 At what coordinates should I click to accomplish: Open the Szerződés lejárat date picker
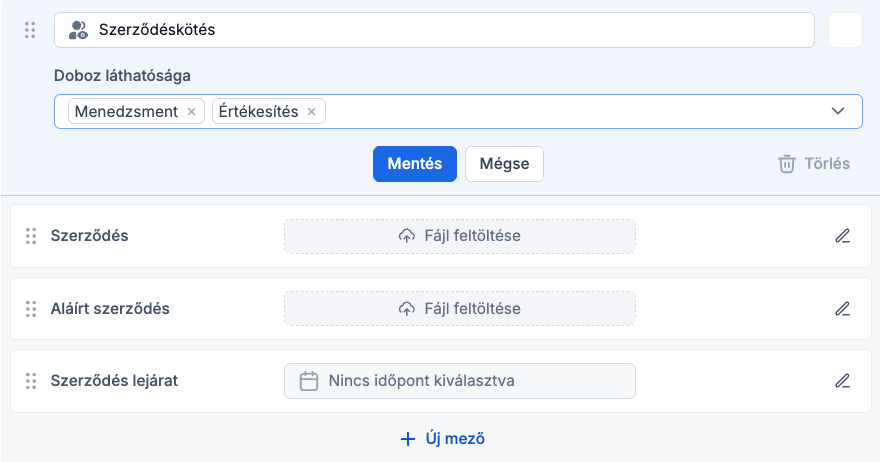point(459,380)
